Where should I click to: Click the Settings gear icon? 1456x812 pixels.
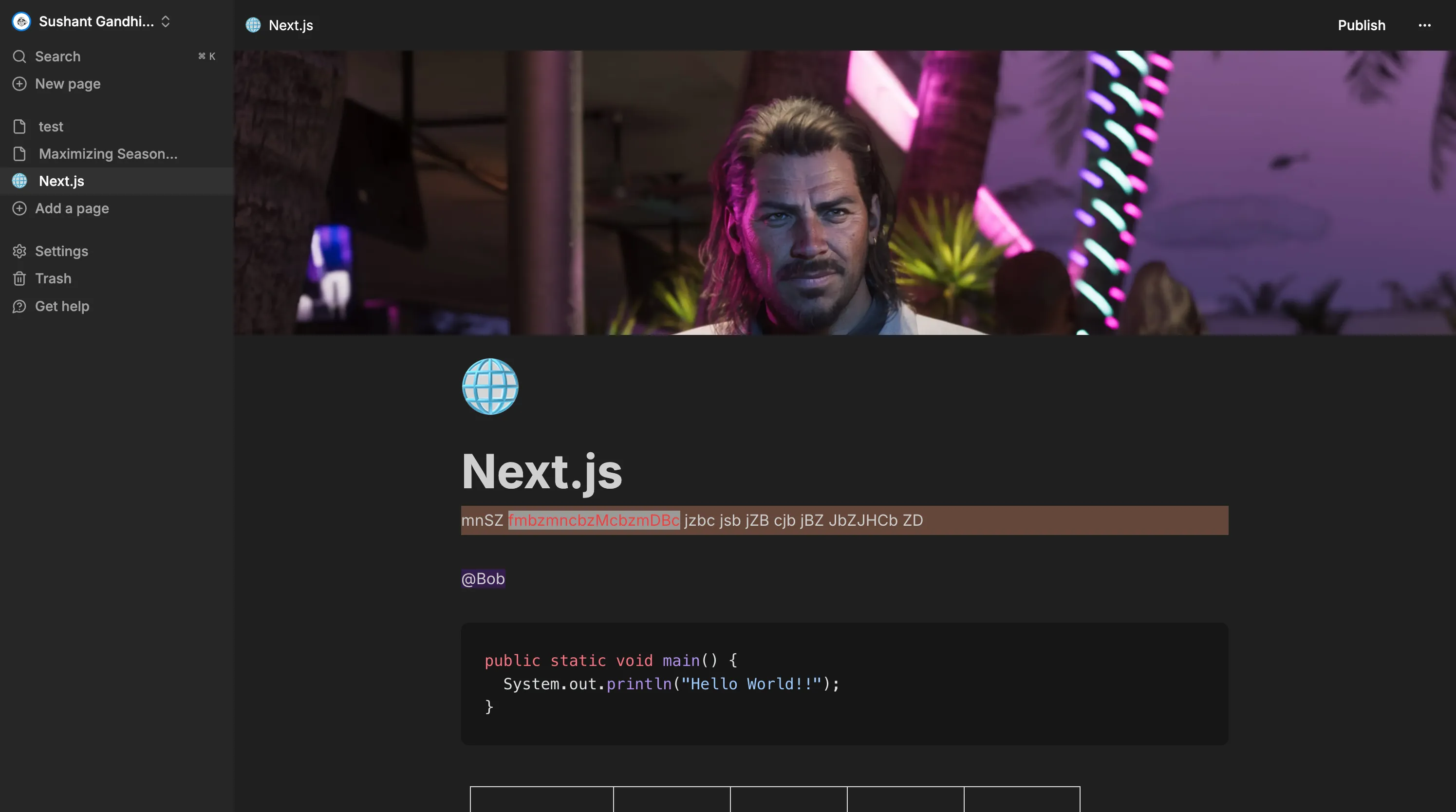(x=19, y=251)
